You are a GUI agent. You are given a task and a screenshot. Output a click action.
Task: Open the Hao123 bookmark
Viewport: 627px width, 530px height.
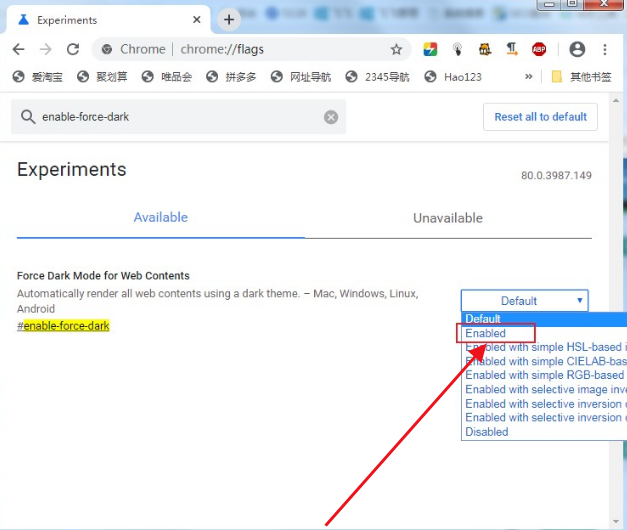coord(453,76)
